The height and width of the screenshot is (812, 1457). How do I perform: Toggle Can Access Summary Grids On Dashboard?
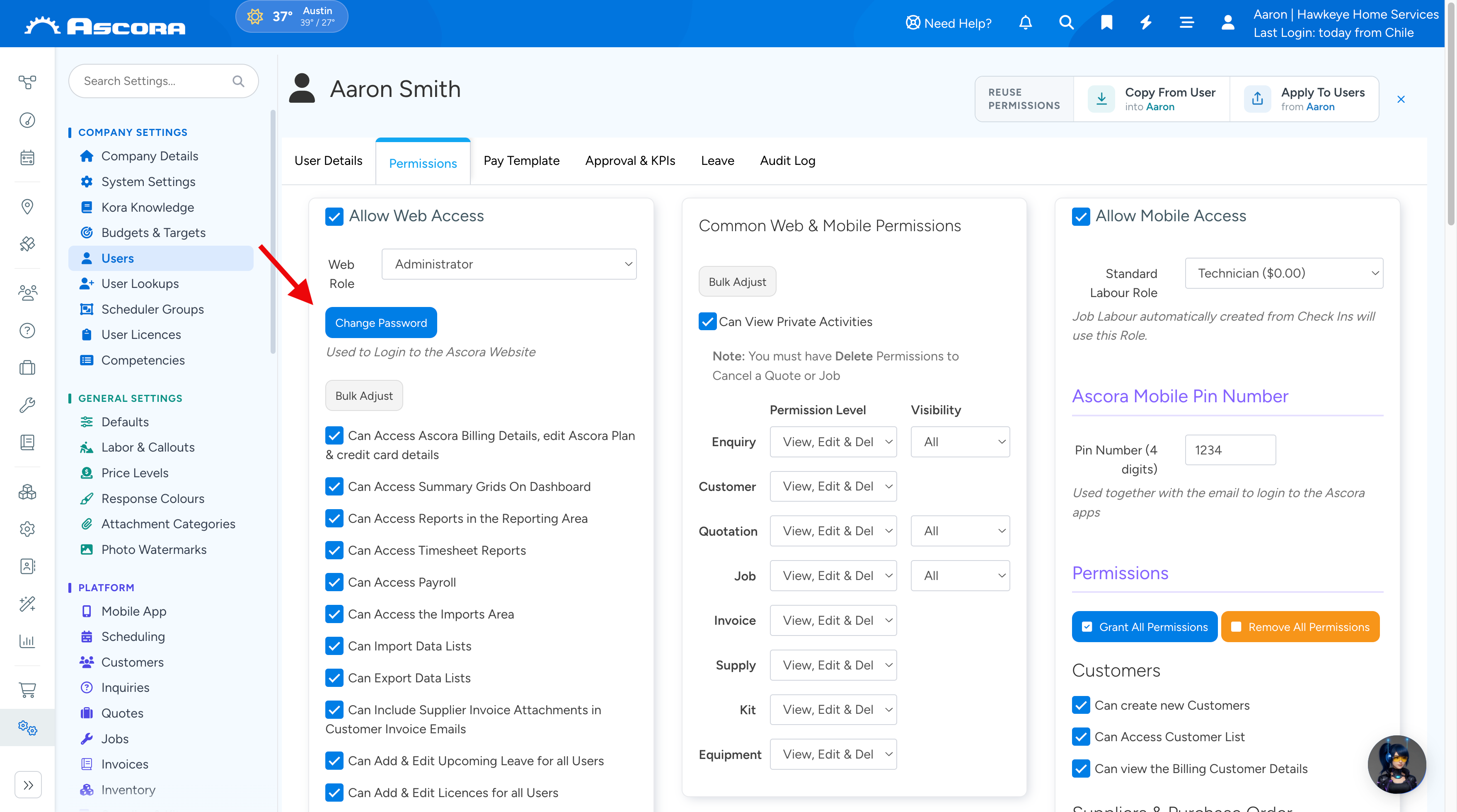(334, 486)
